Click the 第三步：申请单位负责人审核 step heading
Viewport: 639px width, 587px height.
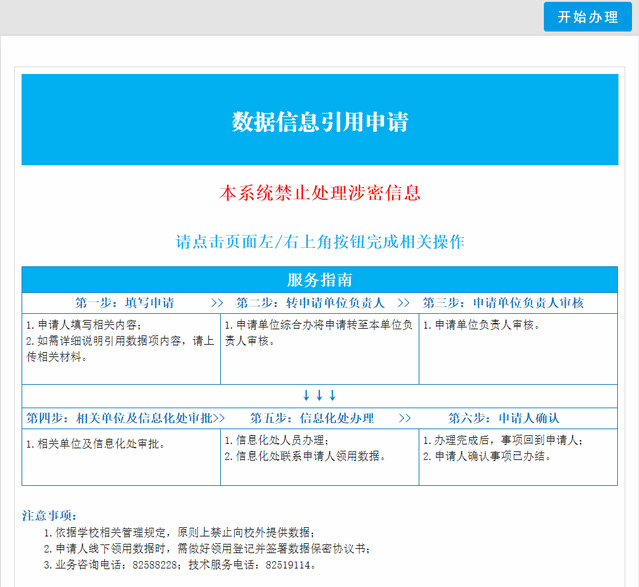point(503,302)
